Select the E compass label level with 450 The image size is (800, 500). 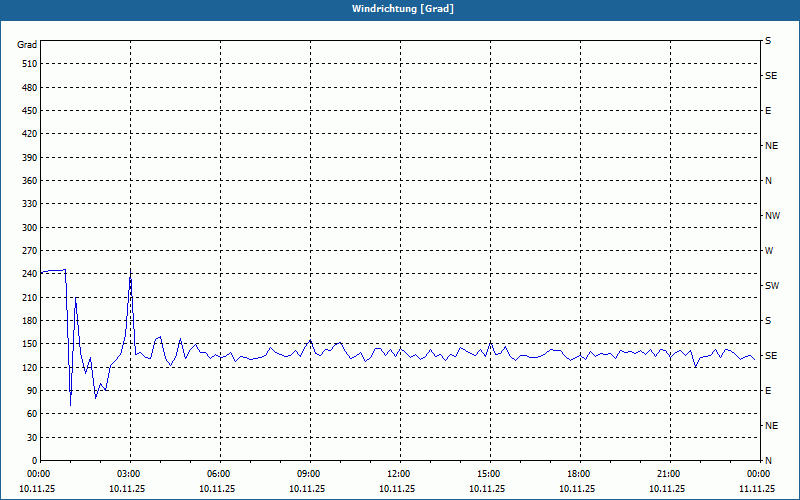(x=768, y=111)
